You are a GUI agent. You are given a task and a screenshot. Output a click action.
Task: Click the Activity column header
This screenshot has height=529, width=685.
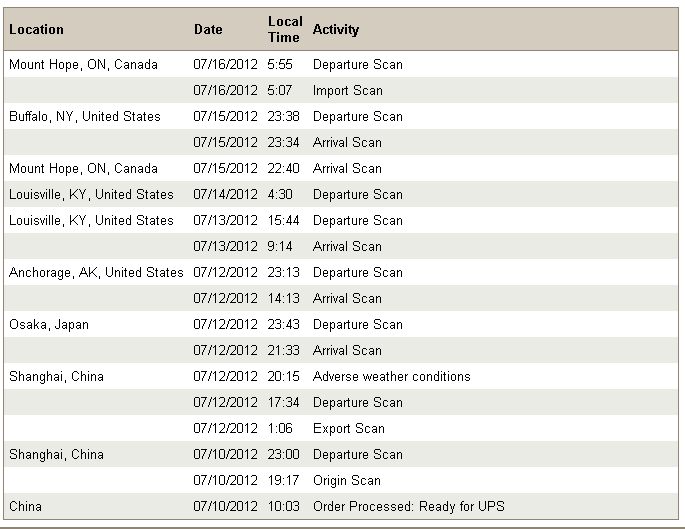point(336,29)
